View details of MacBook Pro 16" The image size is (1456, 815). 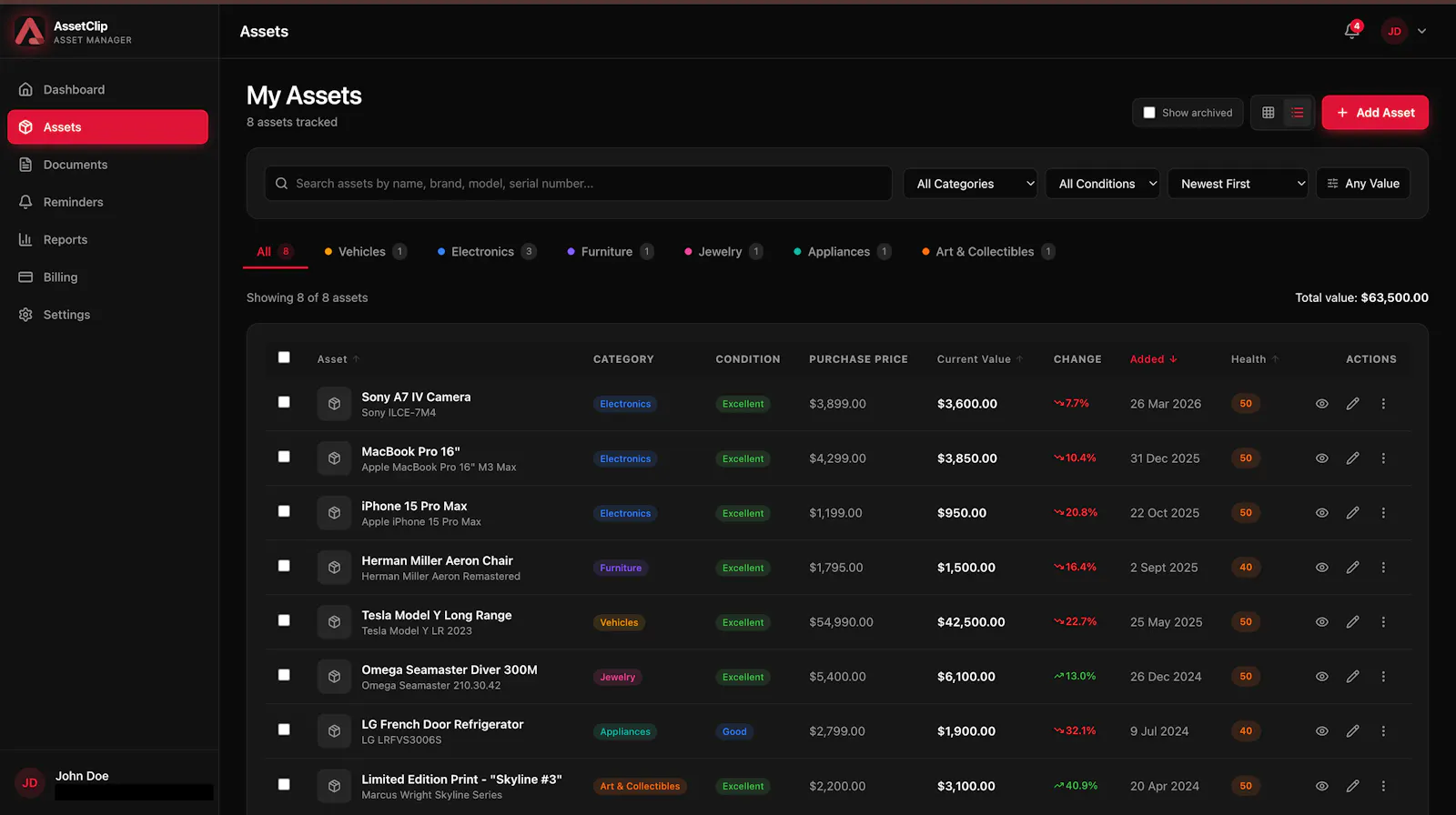click(x=1322, y=458)
